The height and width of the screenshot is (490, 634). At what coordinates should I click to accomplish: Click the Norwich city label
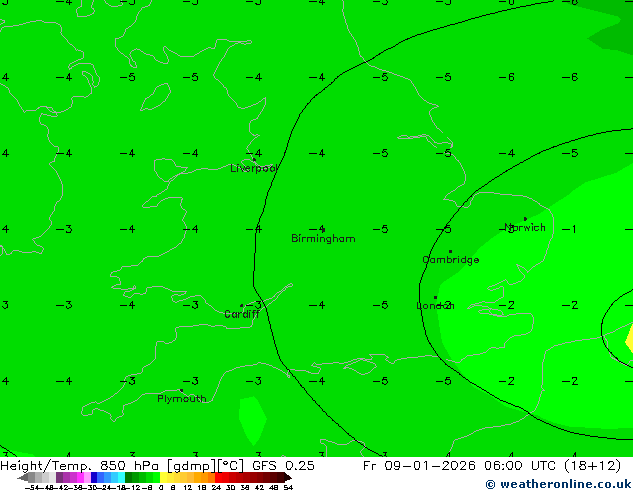tap(525, 228)
